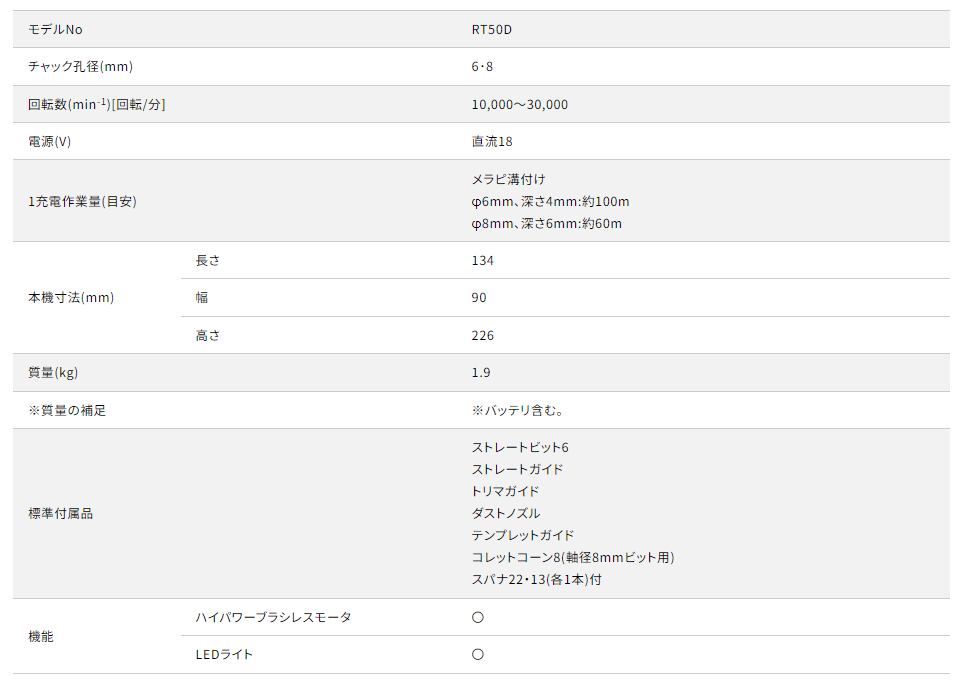The image size is (976, 684).
Task: Select the width value 90
Action: (x=479, y=298)
